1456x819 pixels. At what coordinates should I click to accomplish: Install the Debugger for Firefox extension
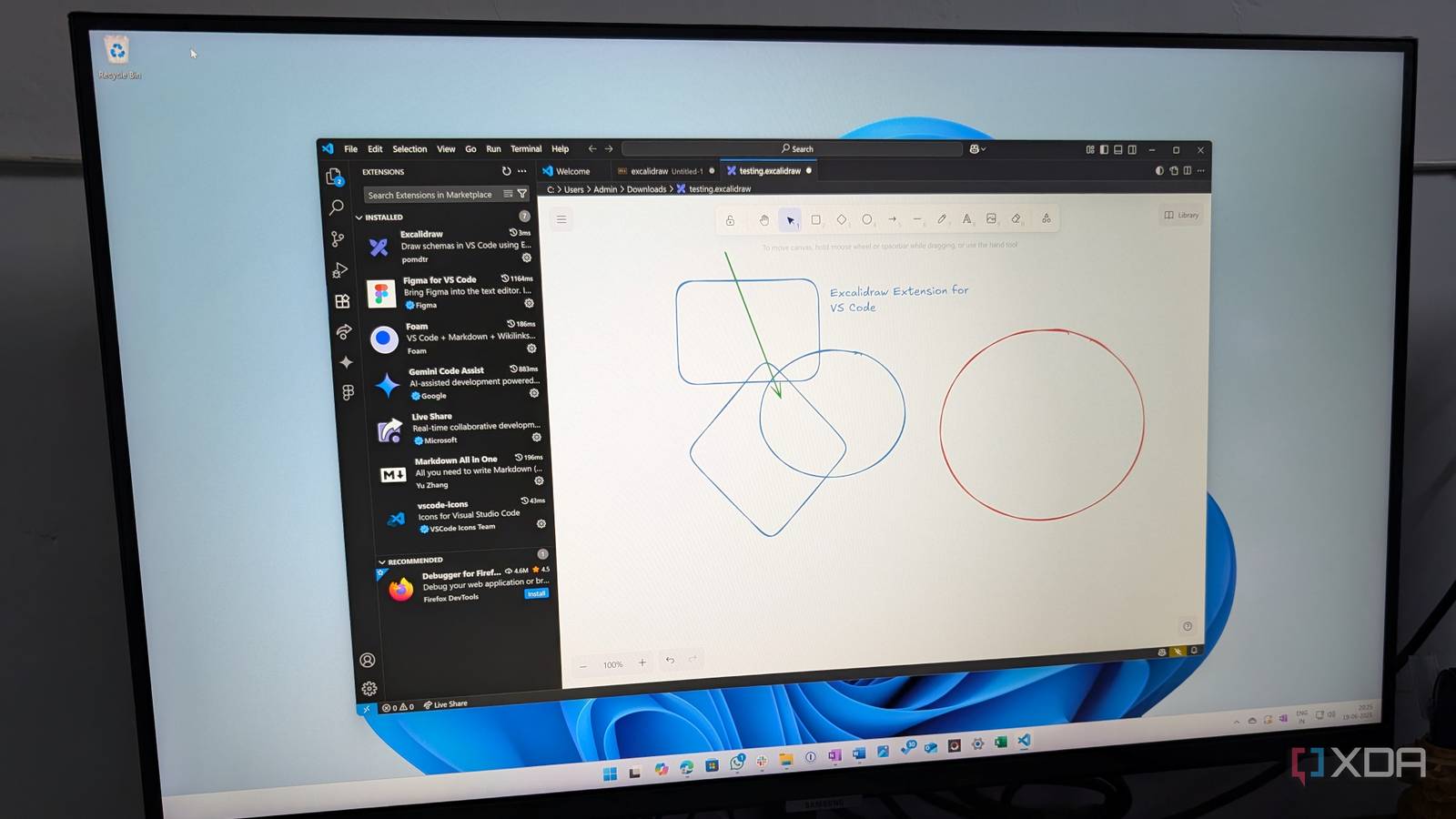click(x=536, y=593)
